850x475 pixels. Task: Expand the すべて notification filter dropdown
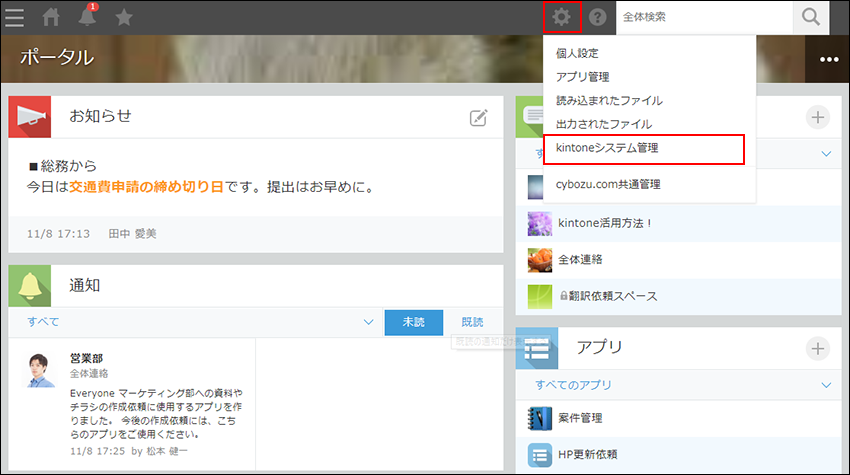point(369,322)
